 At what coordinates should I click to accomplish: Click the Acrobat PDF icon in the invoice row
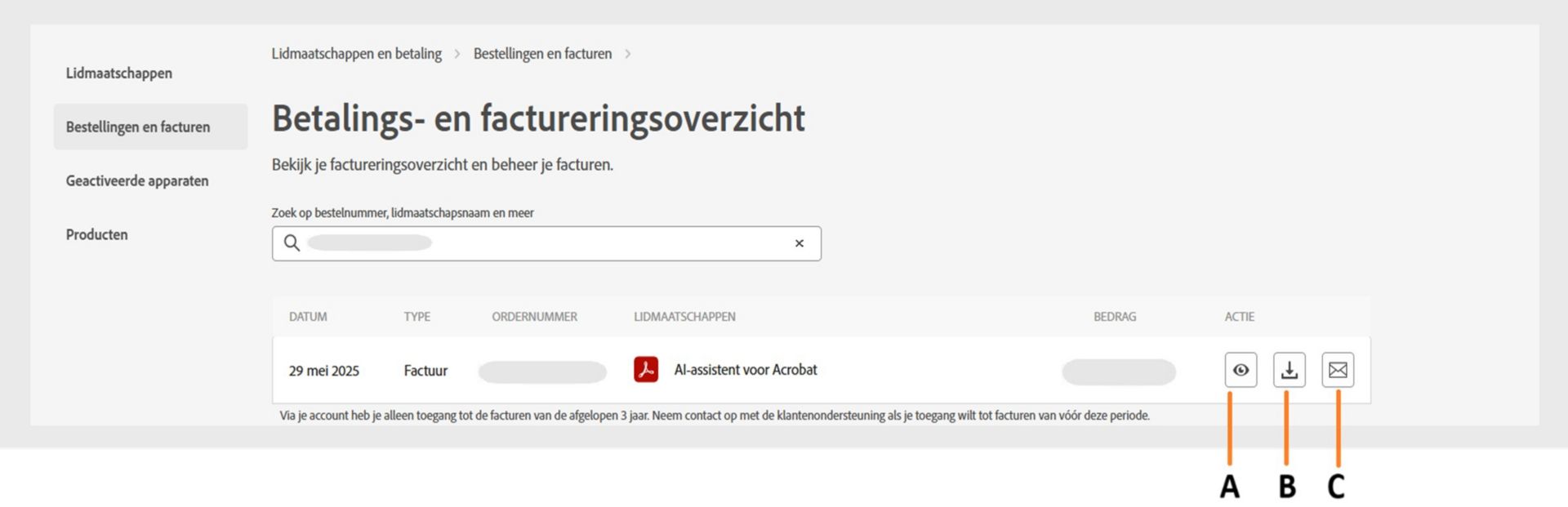click(646, 369)
